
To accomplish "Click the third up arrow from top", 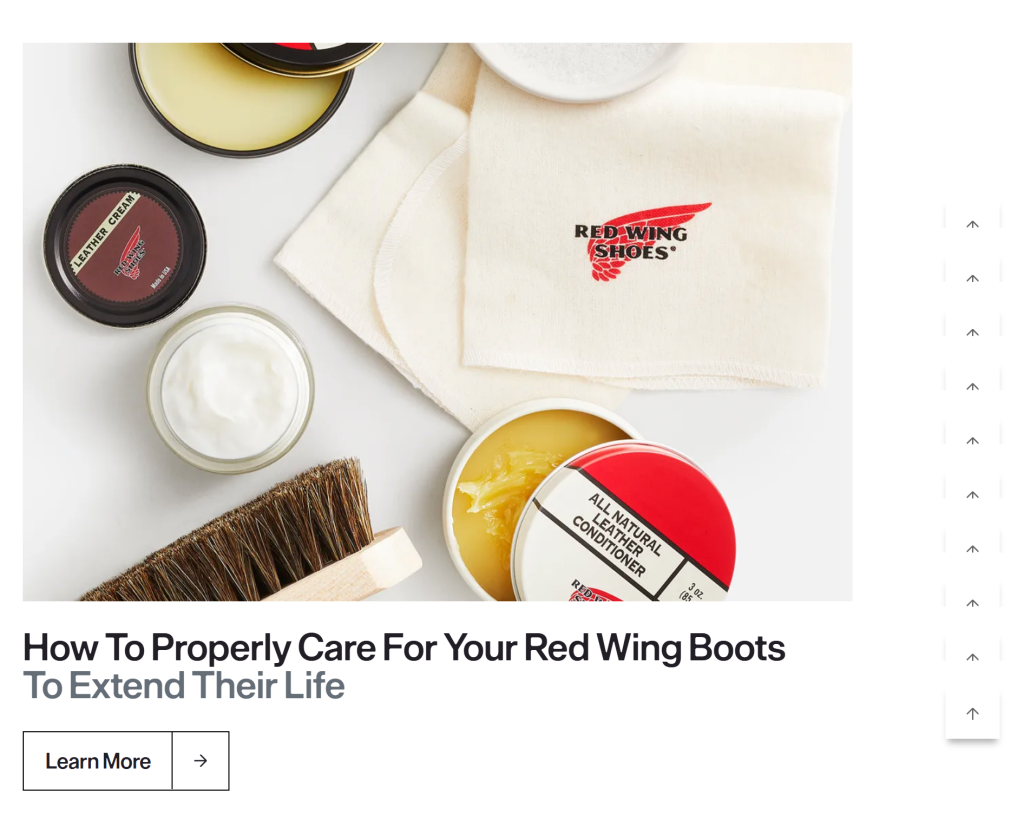I will click(972, 333).
